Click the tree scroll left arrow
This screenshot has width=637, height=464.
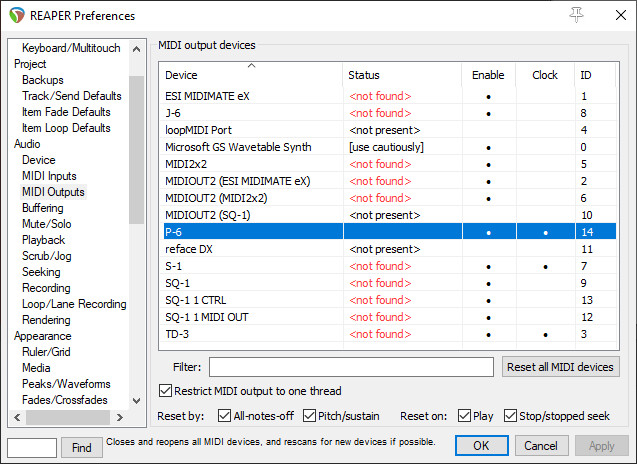(x=17, y=417)
